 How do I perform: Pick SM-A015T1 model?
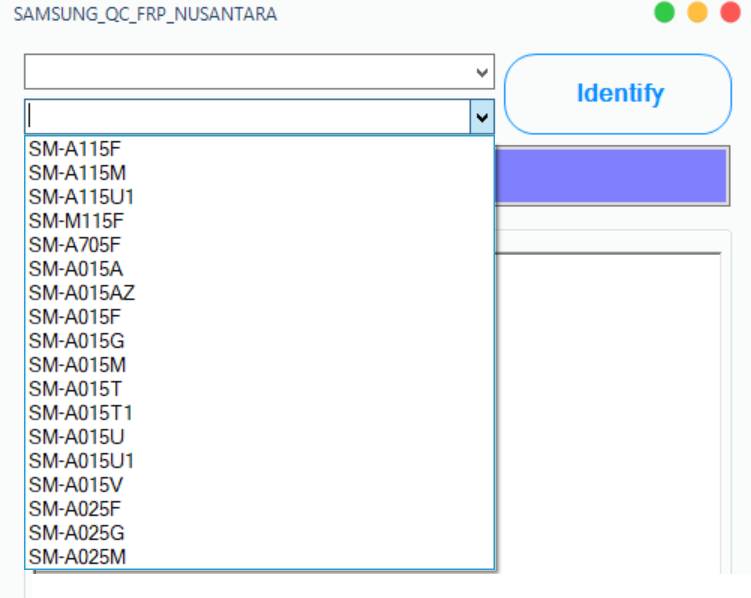point(259,413)
